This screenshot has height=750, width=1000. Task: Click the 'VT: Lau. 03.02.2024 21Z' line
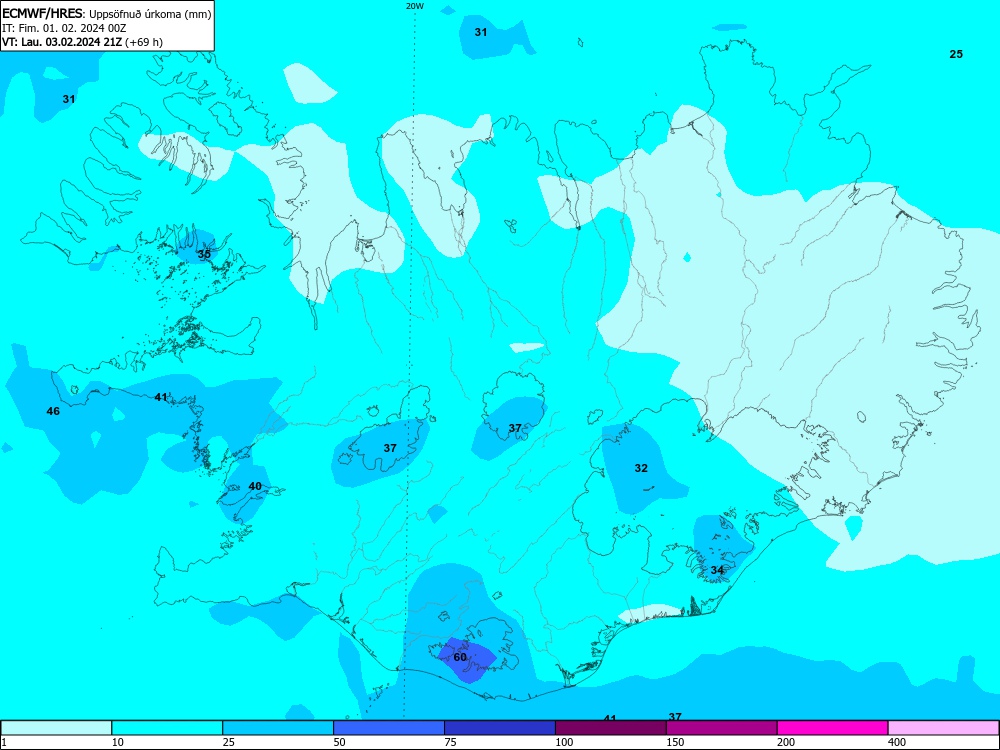(x=63, y=42)
